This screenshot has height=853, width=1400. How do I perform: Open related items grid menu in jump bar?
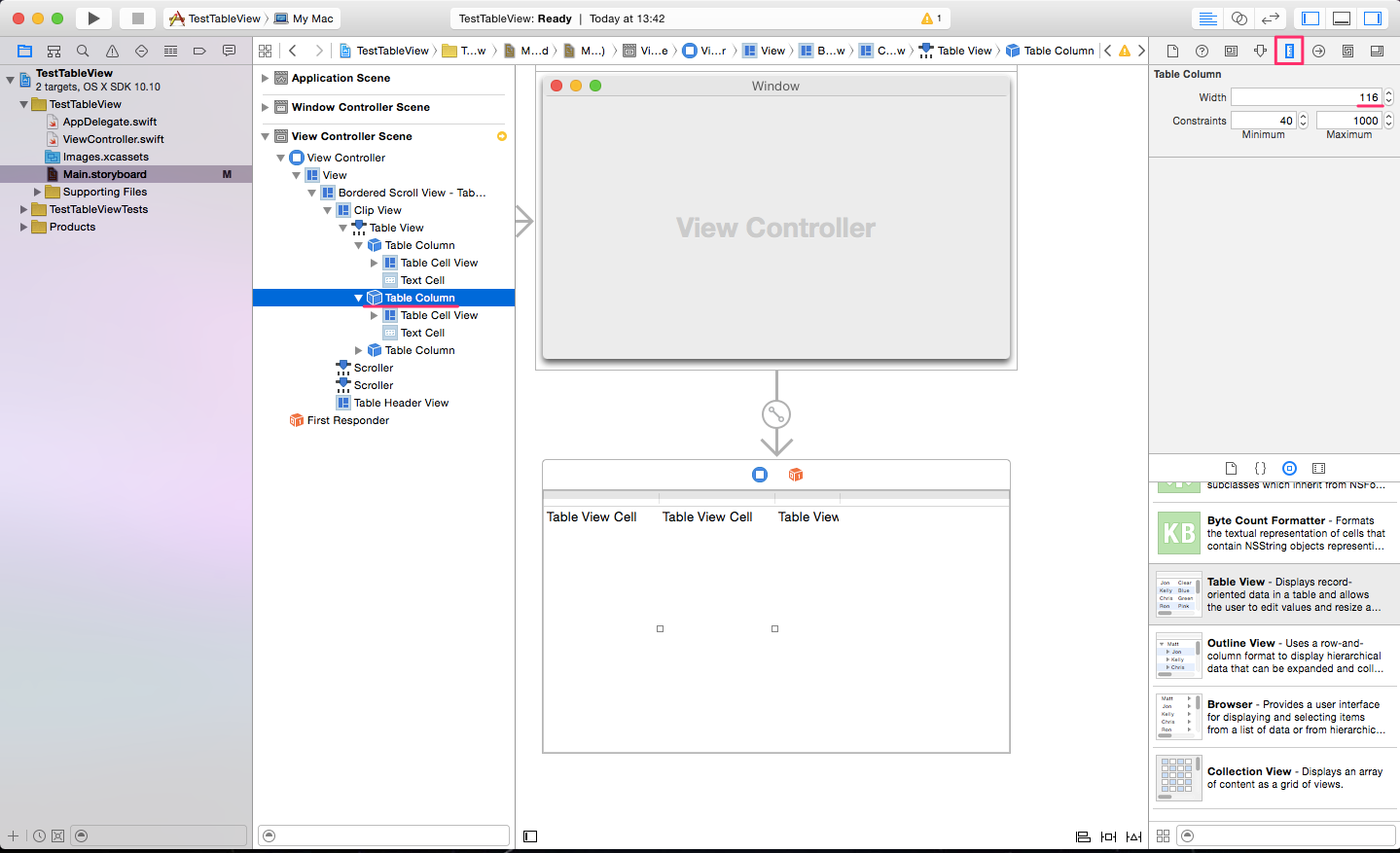click(266, 51)
